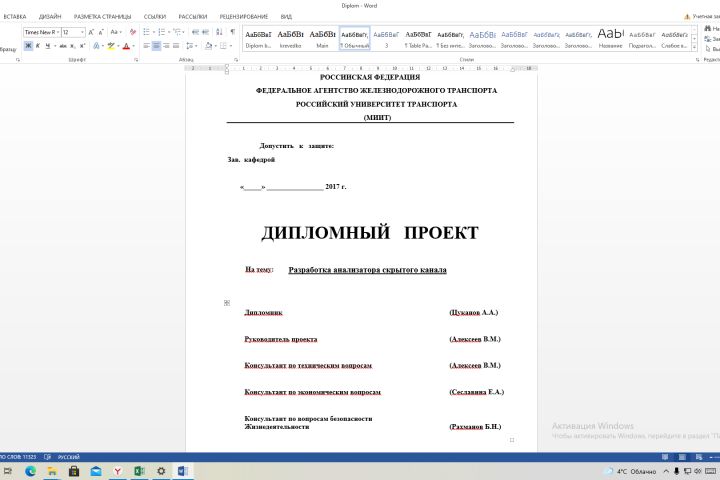This screenshot has width=720, height=480.
Task: Open the ДИЗАЙН ribbon tab
Action: pyautogui.click(x=50, y=17)
